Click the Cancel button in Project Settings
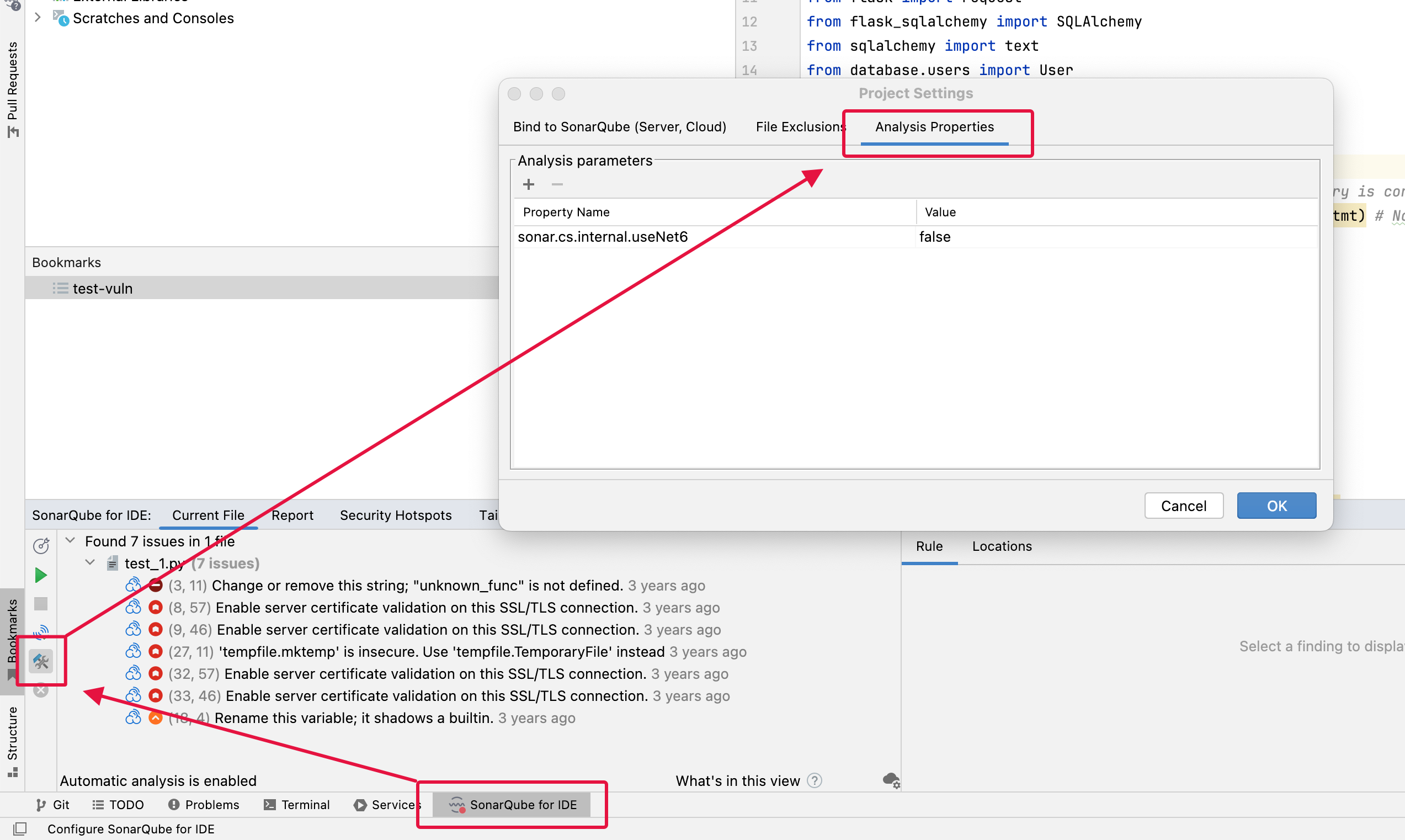The height and width of the screenshot is (840, 1405). pos(1183,506)
